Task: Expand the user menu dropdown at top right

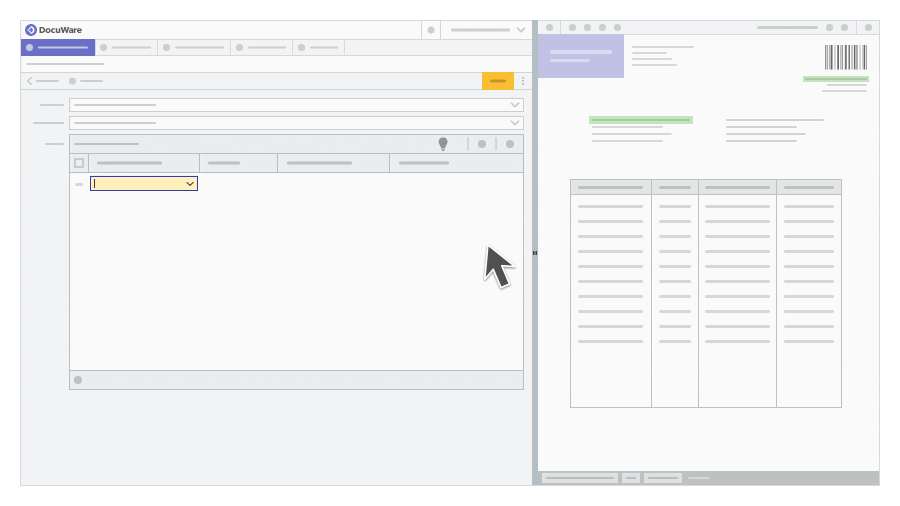Action: point(520,30)
